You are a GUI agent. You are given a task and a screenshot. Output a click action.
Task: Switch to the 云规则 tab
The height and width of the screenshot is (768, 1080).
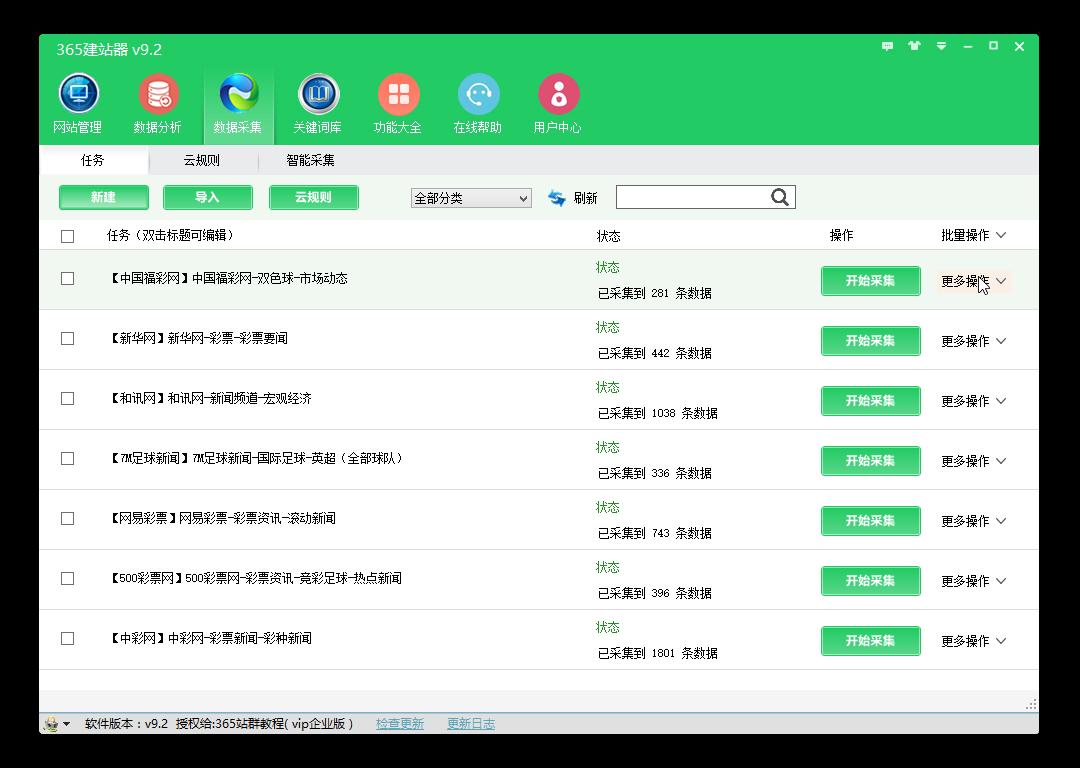(202, 160)
